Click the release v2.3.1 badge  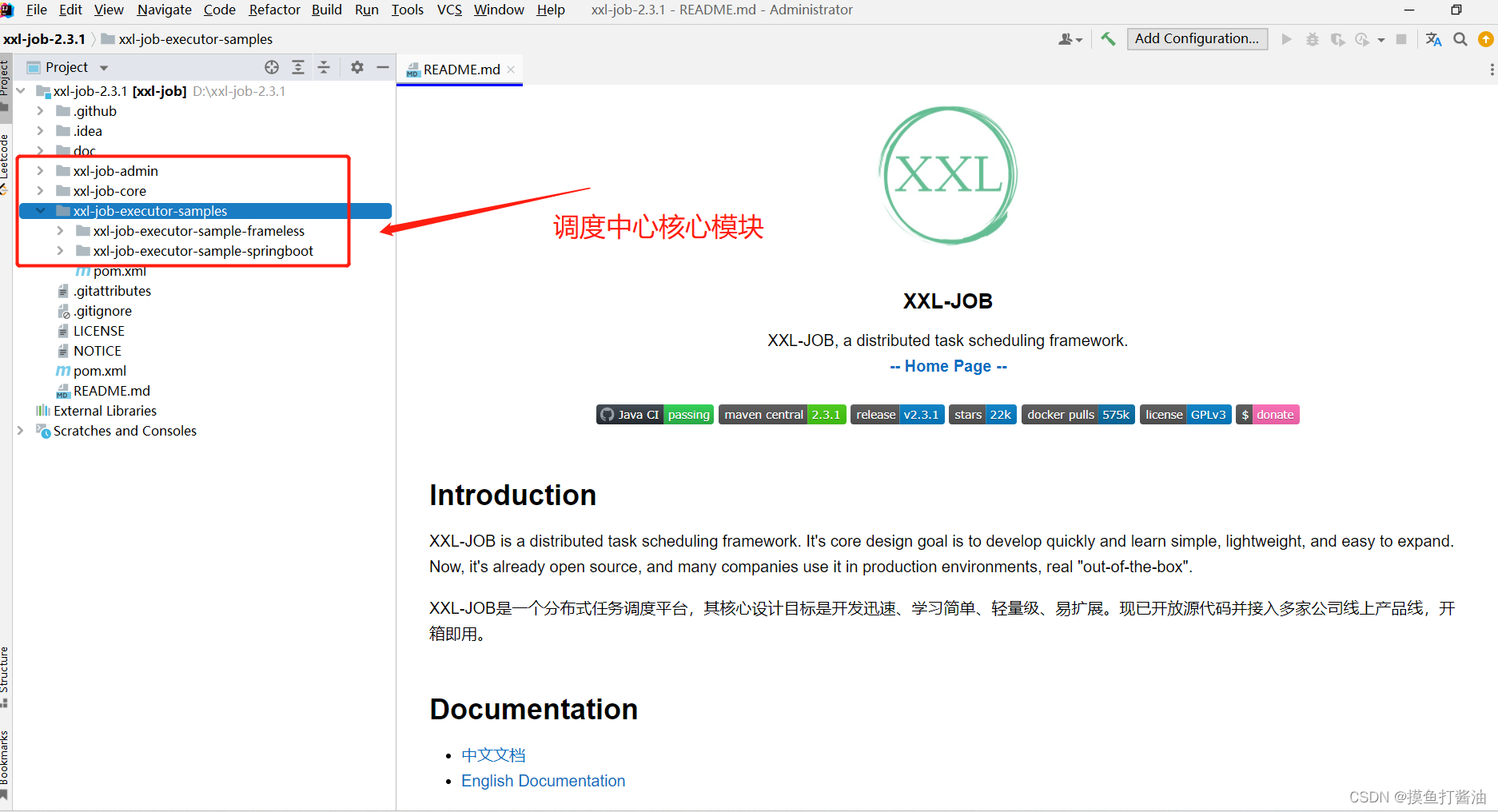pyautogui.click(x=898, y=415)
